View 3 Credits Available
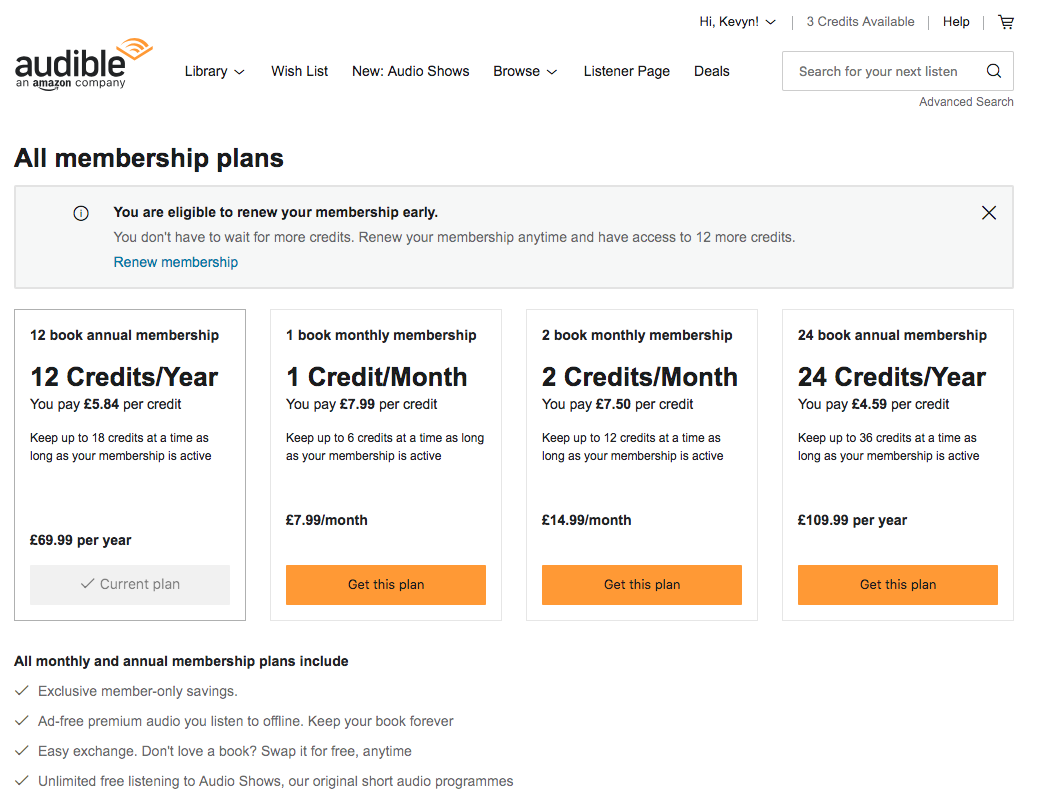Image resolution: width=1041 pixels, height=810 pixels. pyautogui.click(x=860, y=22)
